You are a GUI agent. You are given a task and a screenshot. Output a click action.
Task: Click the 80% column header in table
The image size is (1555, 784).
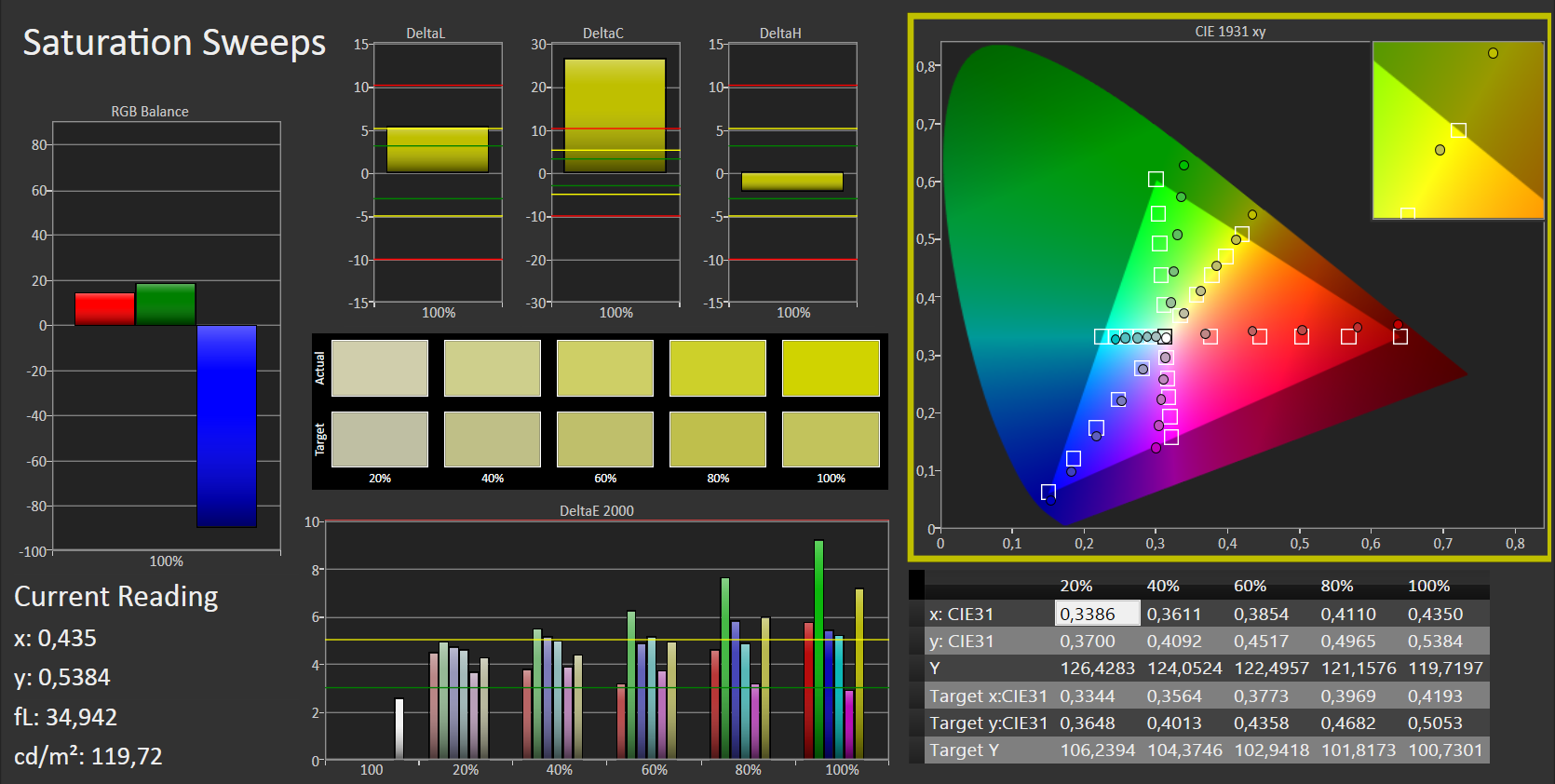click(1337, 586)
